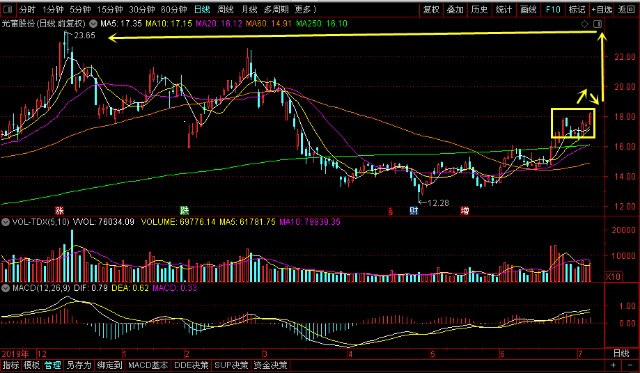Click the 返回 back button
Viewport: 640px width, 373px height.
[626, 9]
